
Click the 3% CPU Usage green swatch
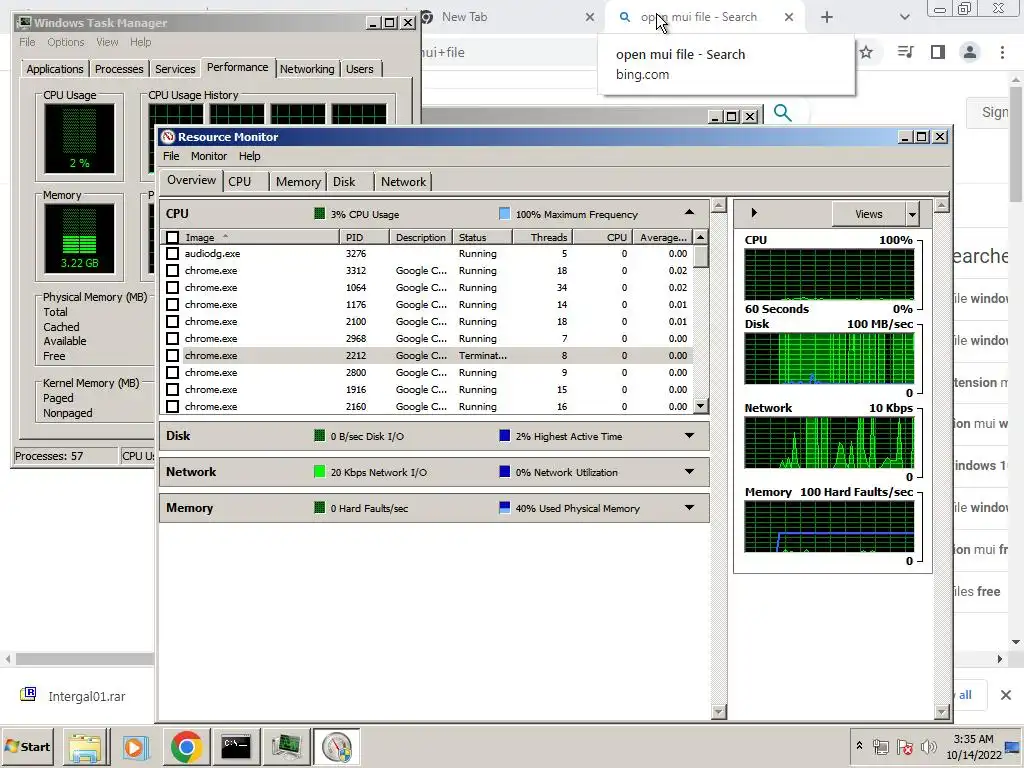point(319,214)
